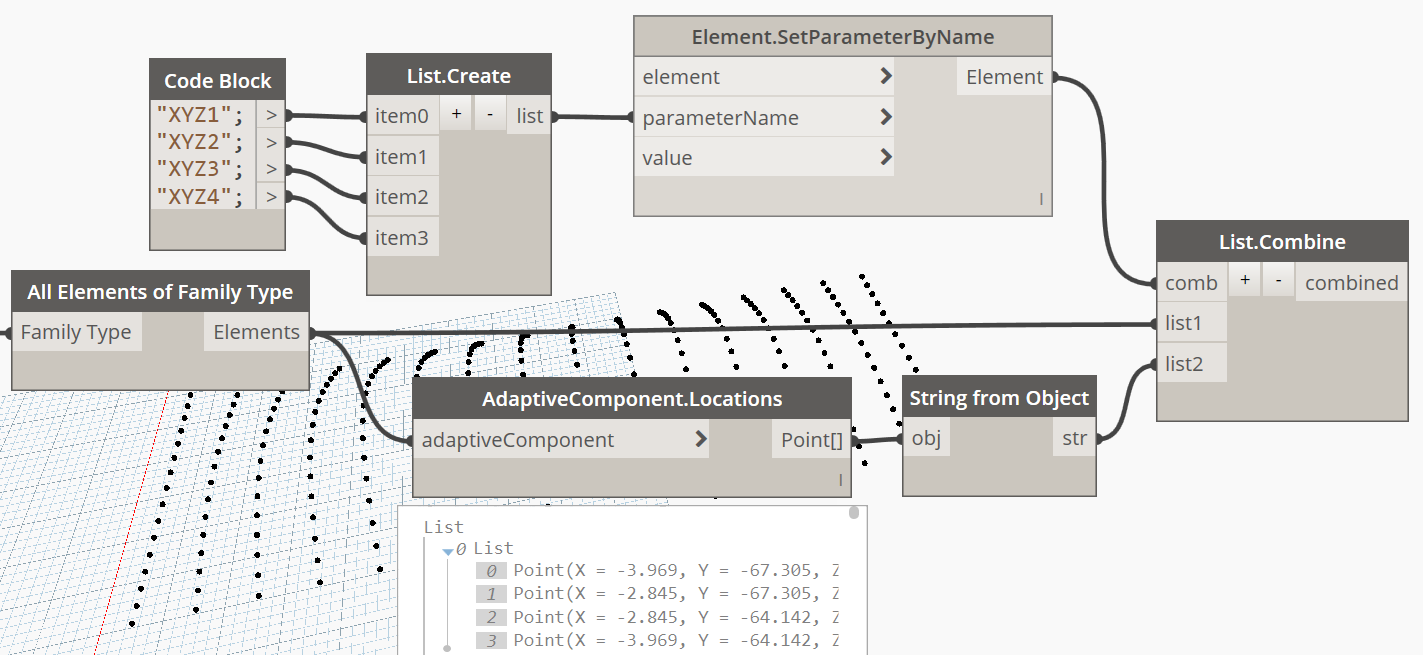Click preview row "Point(X = -2.845, Y = -64.142"
1423x655 pixels.
click(x=656, y=617)
